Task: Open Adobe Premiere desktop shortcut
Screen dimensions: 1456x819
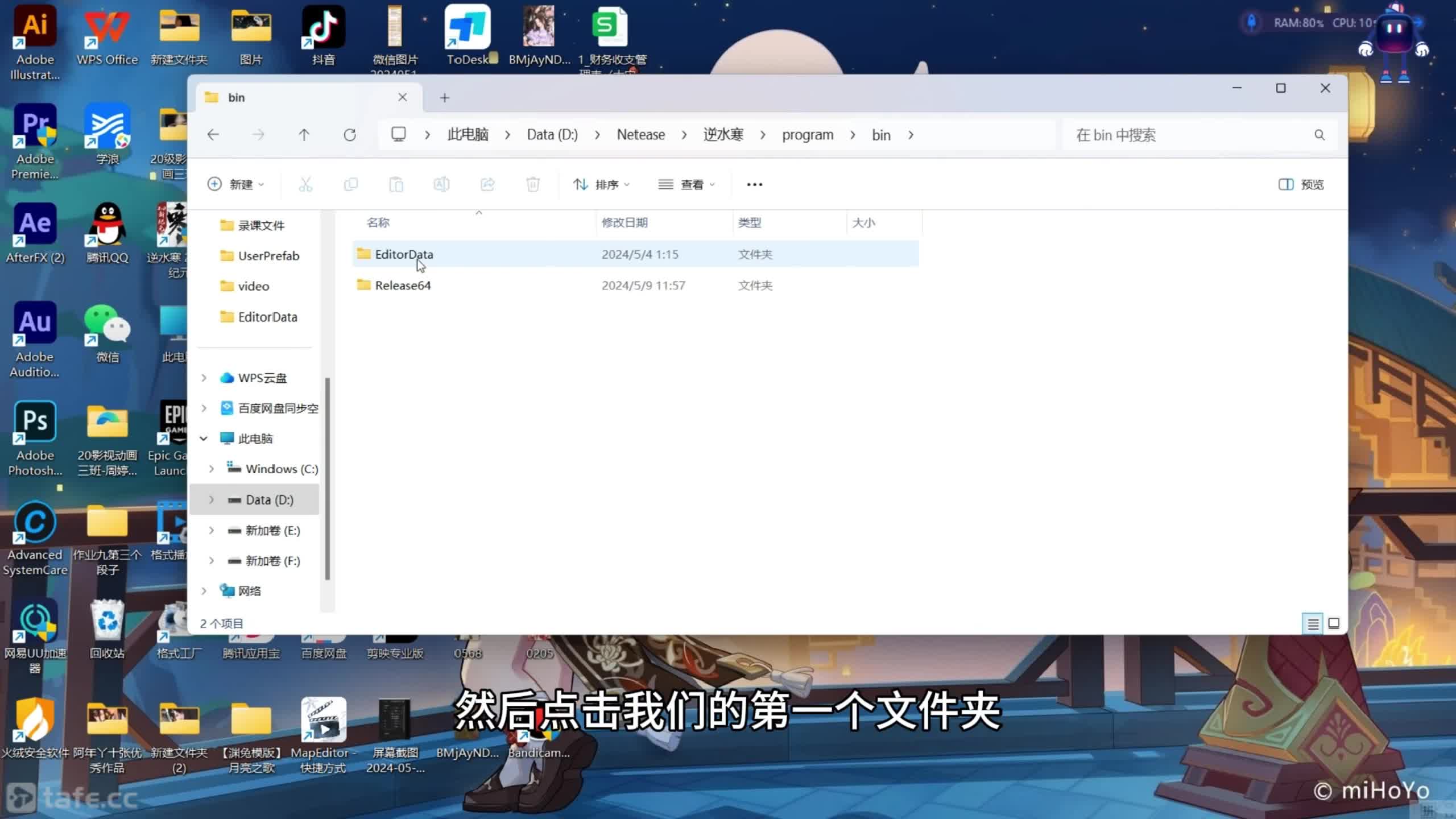Action: (35, 142)
